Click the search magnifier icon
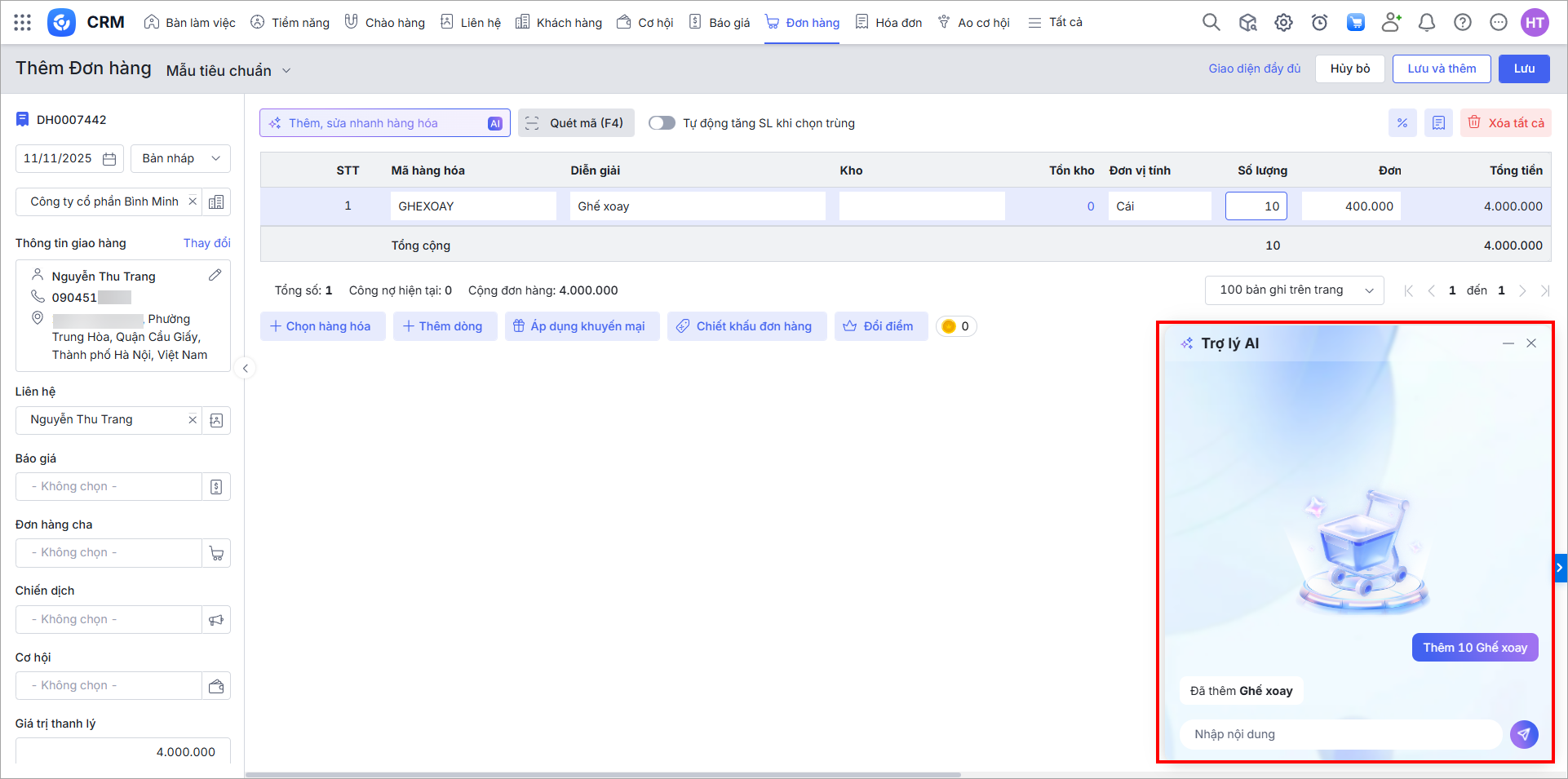Screen dimensions: 1568x779 (x=1211, y=23)
